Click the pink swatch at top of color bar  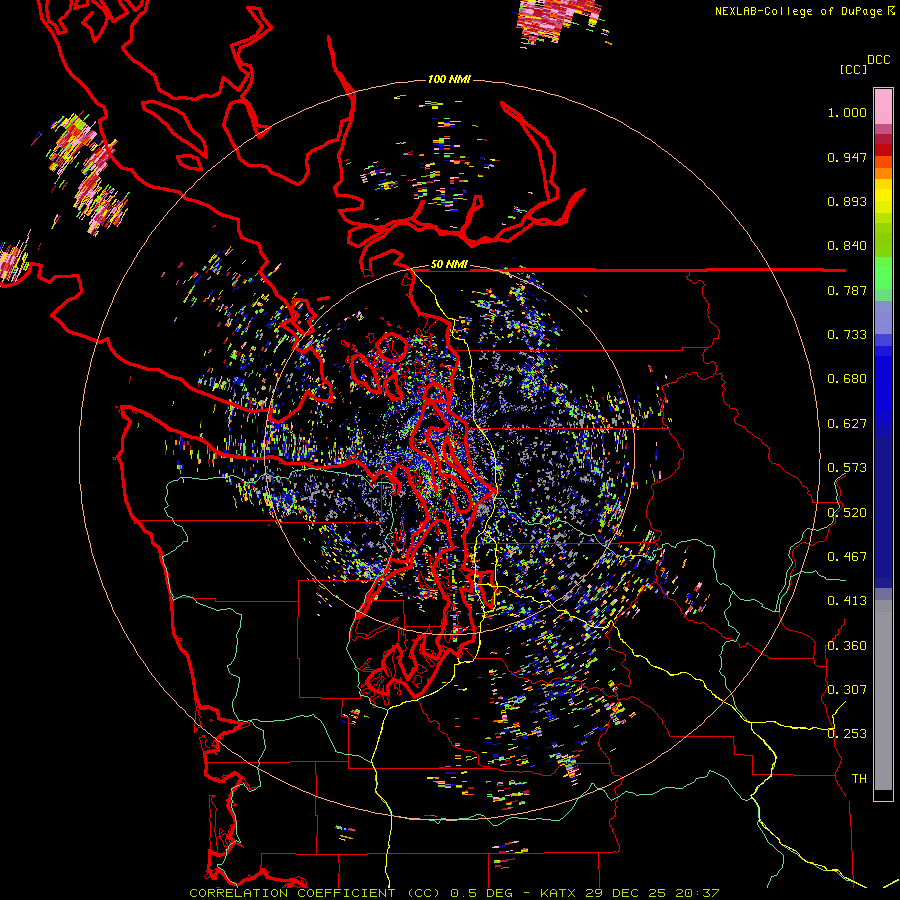(883, 106)
